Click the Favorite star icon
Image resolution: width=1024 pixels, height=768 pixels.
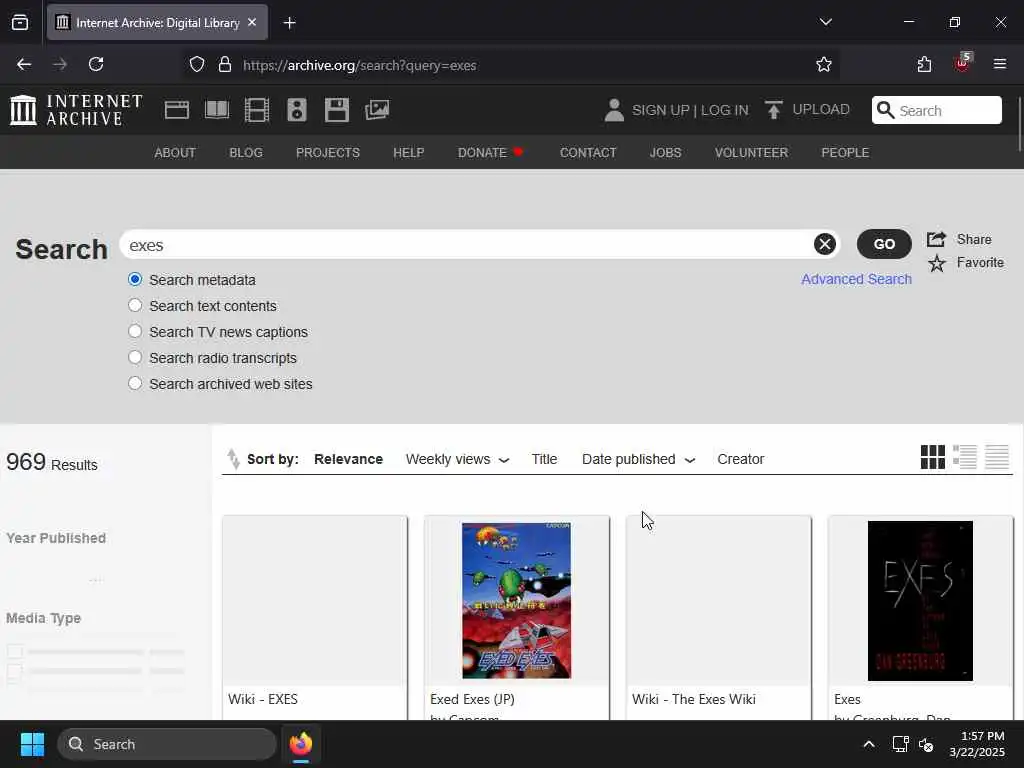pyautogui.click(x=936, y=263)
